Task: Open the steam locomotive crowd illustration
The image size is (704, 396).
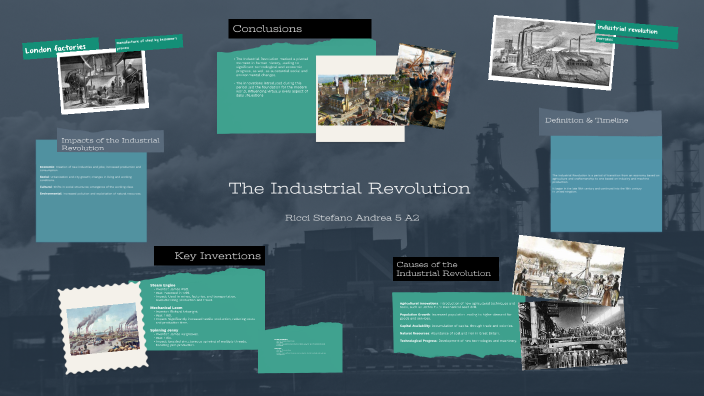Action: [x=568, y=269]
